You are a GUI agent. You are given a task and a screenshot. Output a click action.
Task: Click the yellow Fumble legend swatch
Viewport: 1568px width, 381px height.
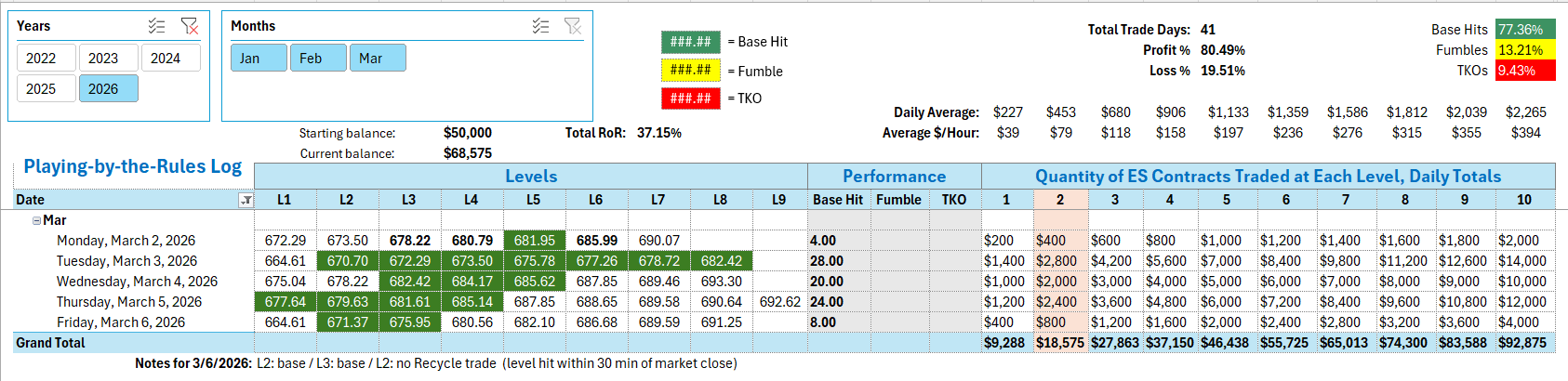click(690, 71)
